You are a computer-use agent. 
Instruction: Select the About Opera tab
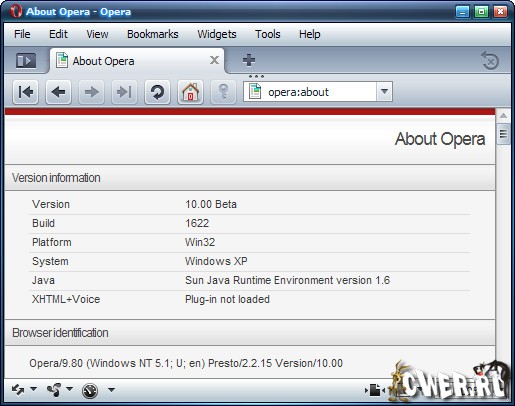click(x=137, y=61)
